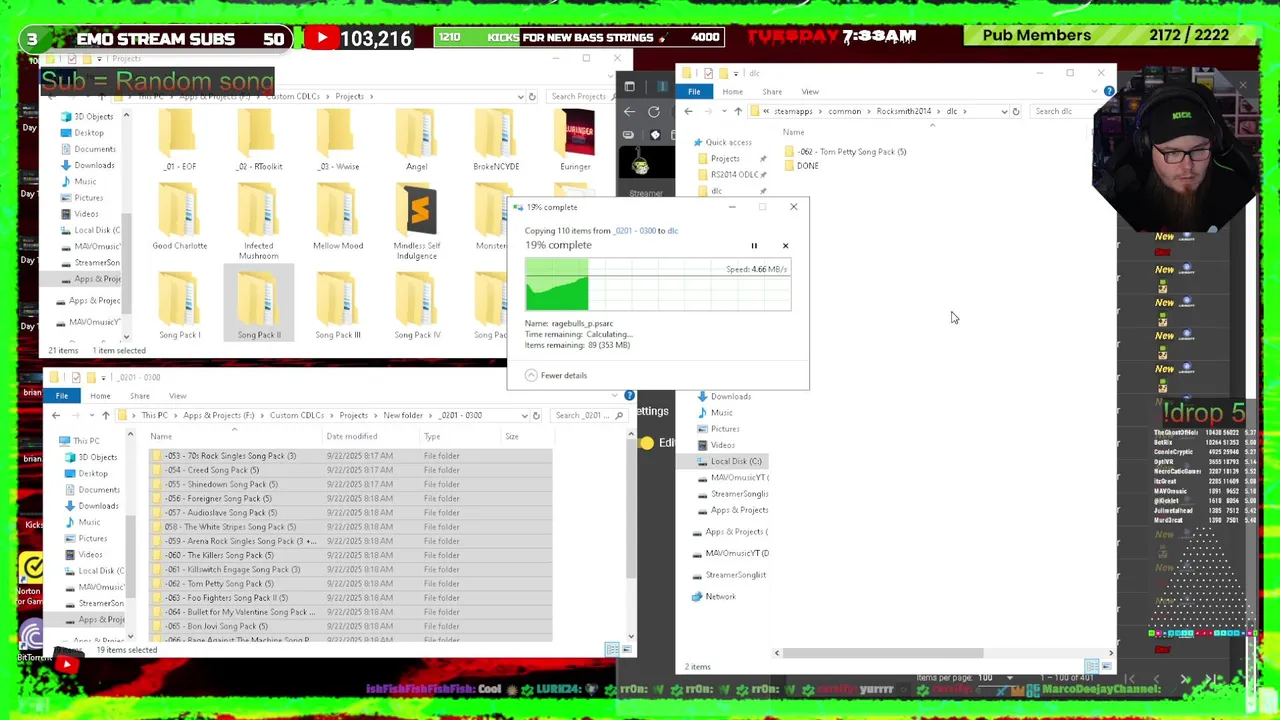Open the File tab in dlc window
Viewport: 1280px width, 720px height.
[x=694, y=91]
